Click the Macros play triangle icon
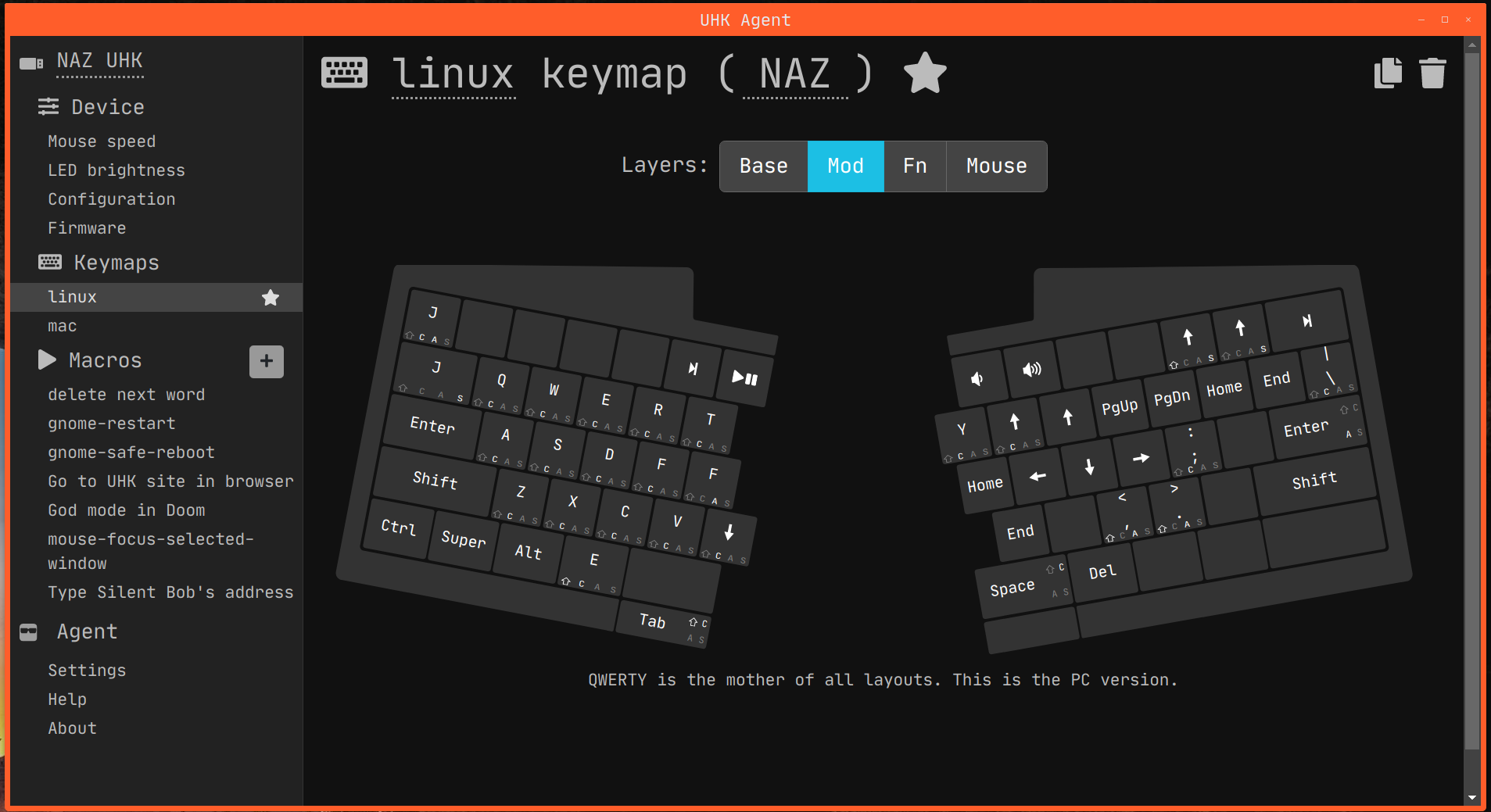 click(x=47, y=359)
